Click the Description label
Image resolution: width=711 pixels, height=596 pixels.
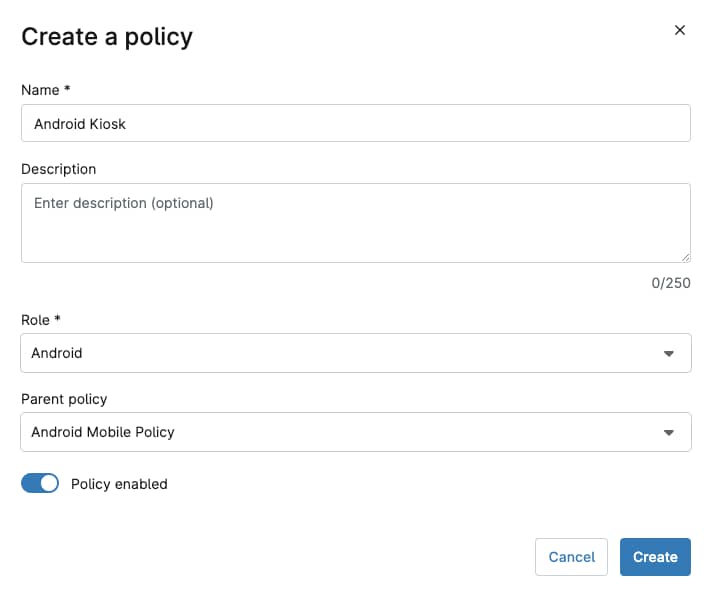click(58, 169)
